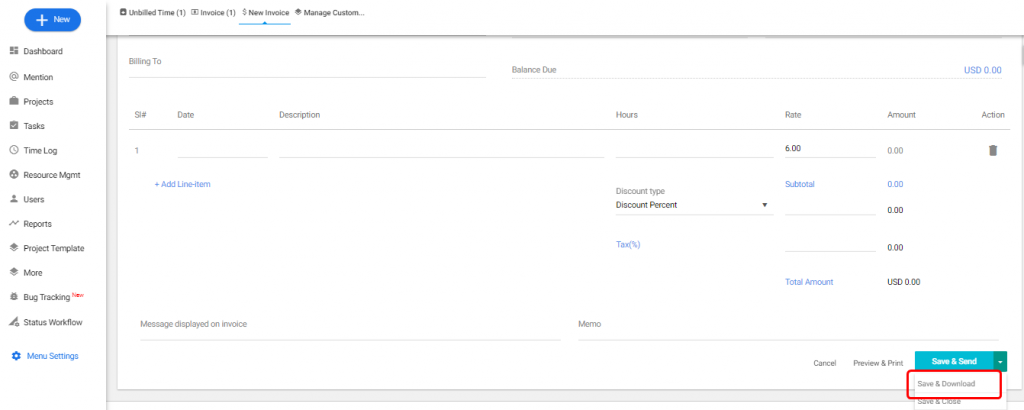Click the Status Workflow icon
The height and width of the screenshot is (410, 1024).
coord(14,322)
